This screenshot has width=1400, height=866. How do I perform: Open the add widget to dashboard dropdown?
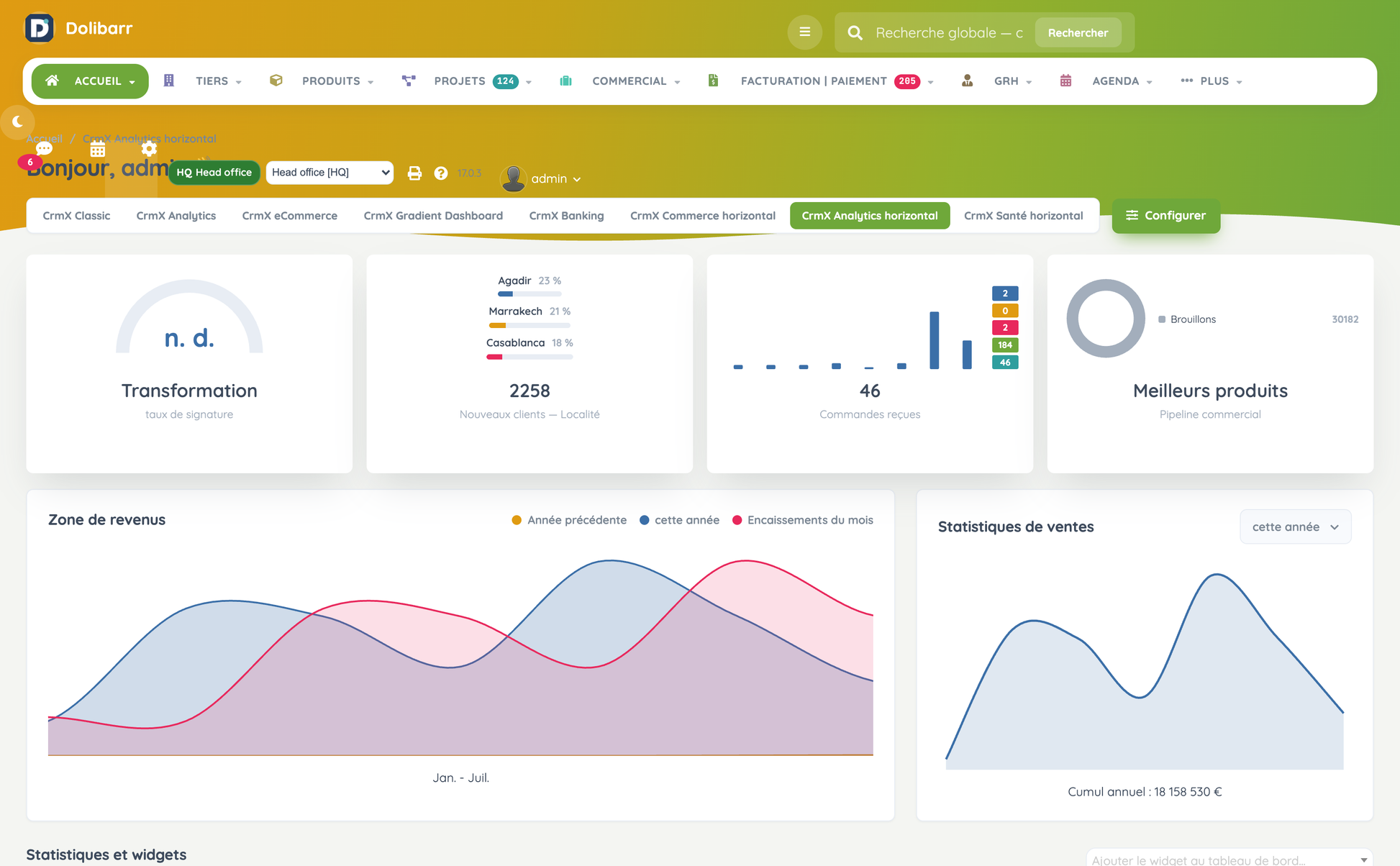tap(1229, 860)
